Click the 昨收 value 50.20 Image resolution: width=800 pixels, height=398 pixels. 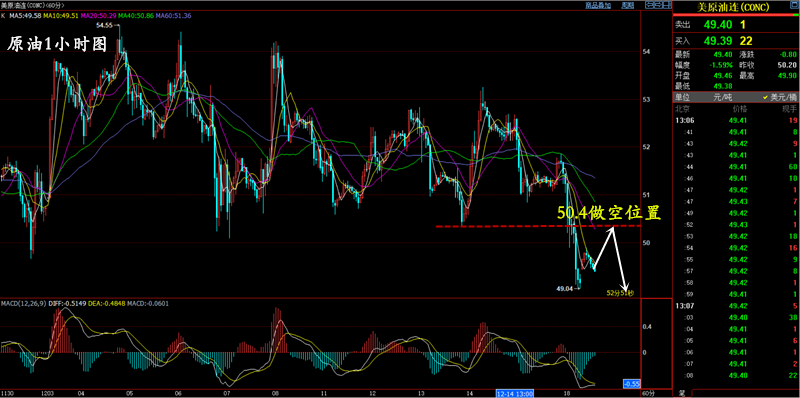[787, 65]
